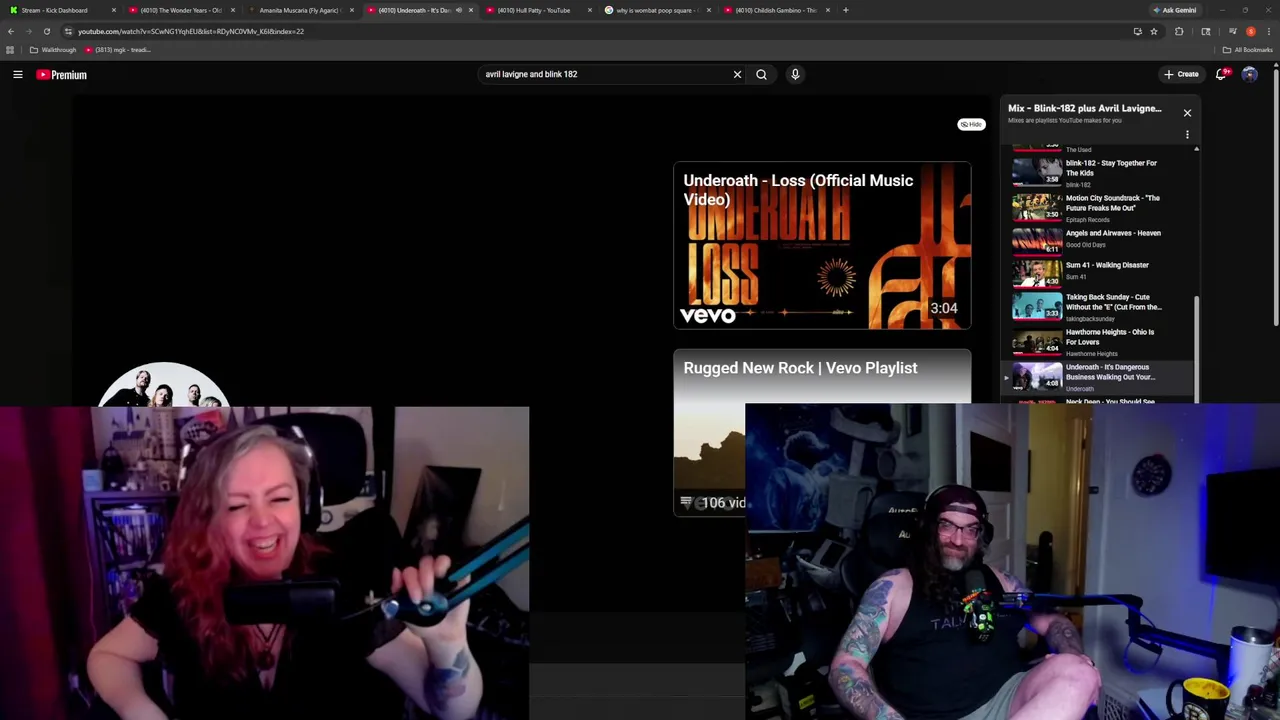Expand the All Bookmarks folder
Viewport: 1280px width, 720px height.
1247,50
